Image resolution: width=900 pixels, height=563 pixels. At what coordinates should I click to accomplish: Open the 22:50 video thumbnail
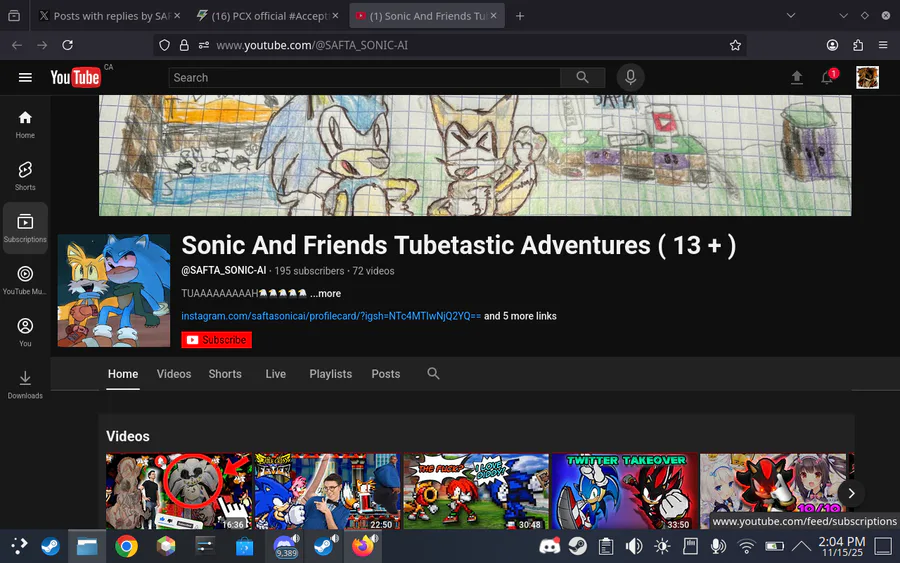tap(327, 491)
